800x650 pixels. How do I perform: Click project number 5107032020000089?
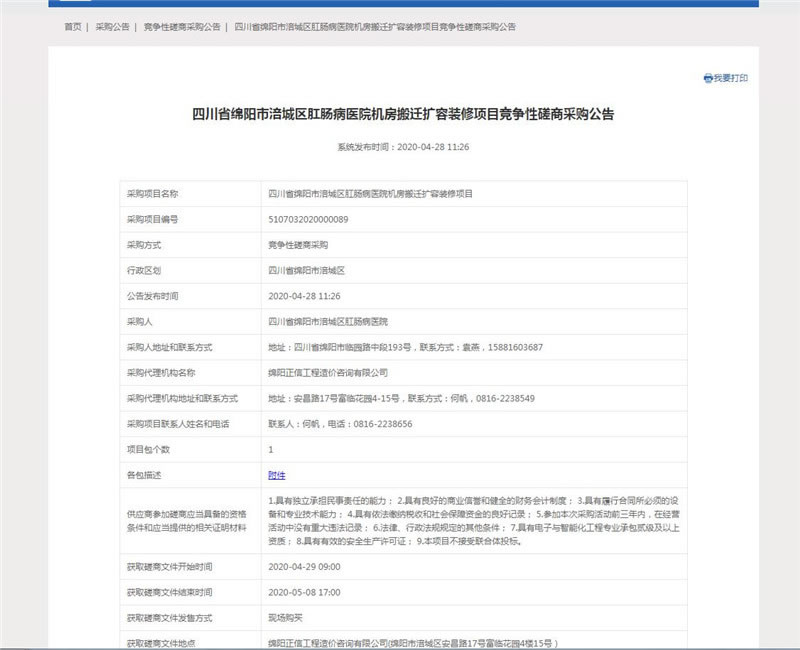pos(308,218)
